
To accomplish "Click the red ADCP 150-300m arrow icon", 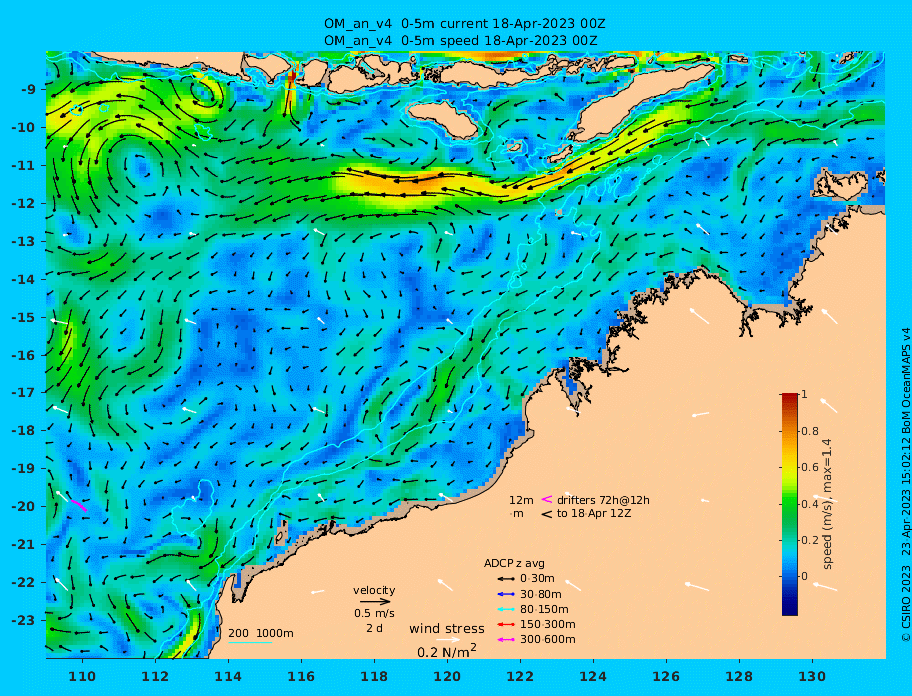I will 506,624.
